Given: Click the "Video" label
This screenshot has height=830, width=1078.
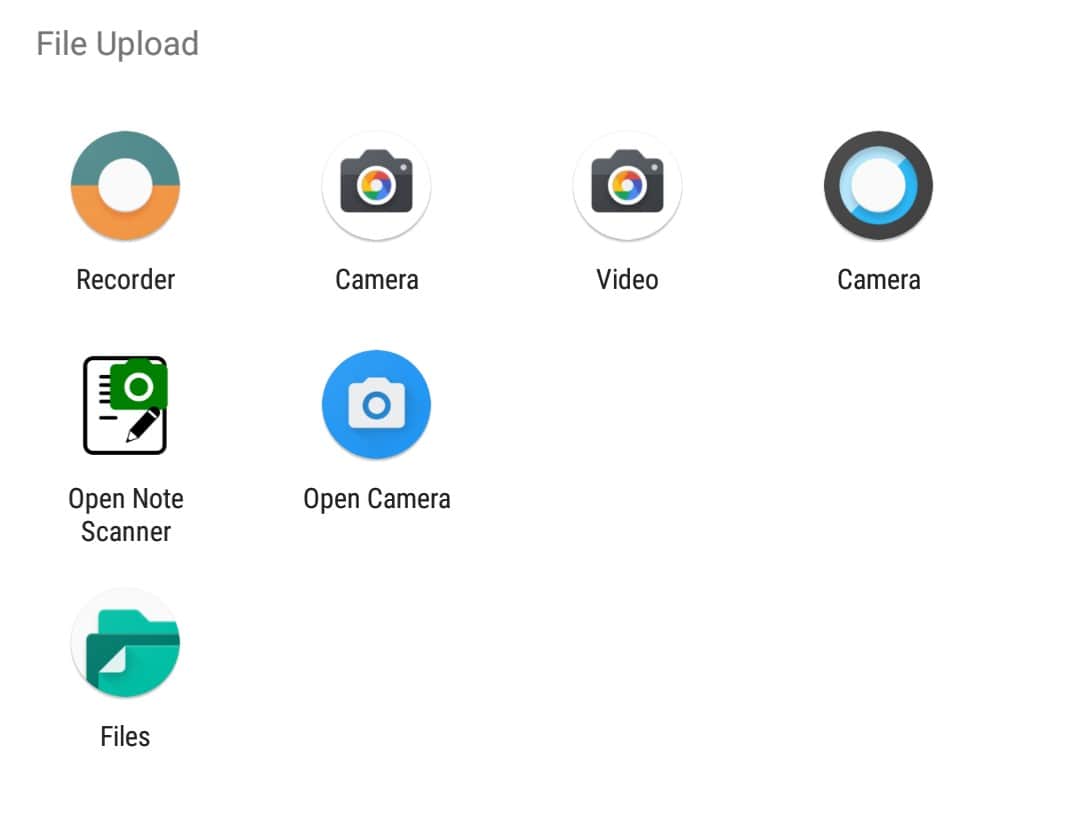Looking at the screenshot, I should click(627, 280).
